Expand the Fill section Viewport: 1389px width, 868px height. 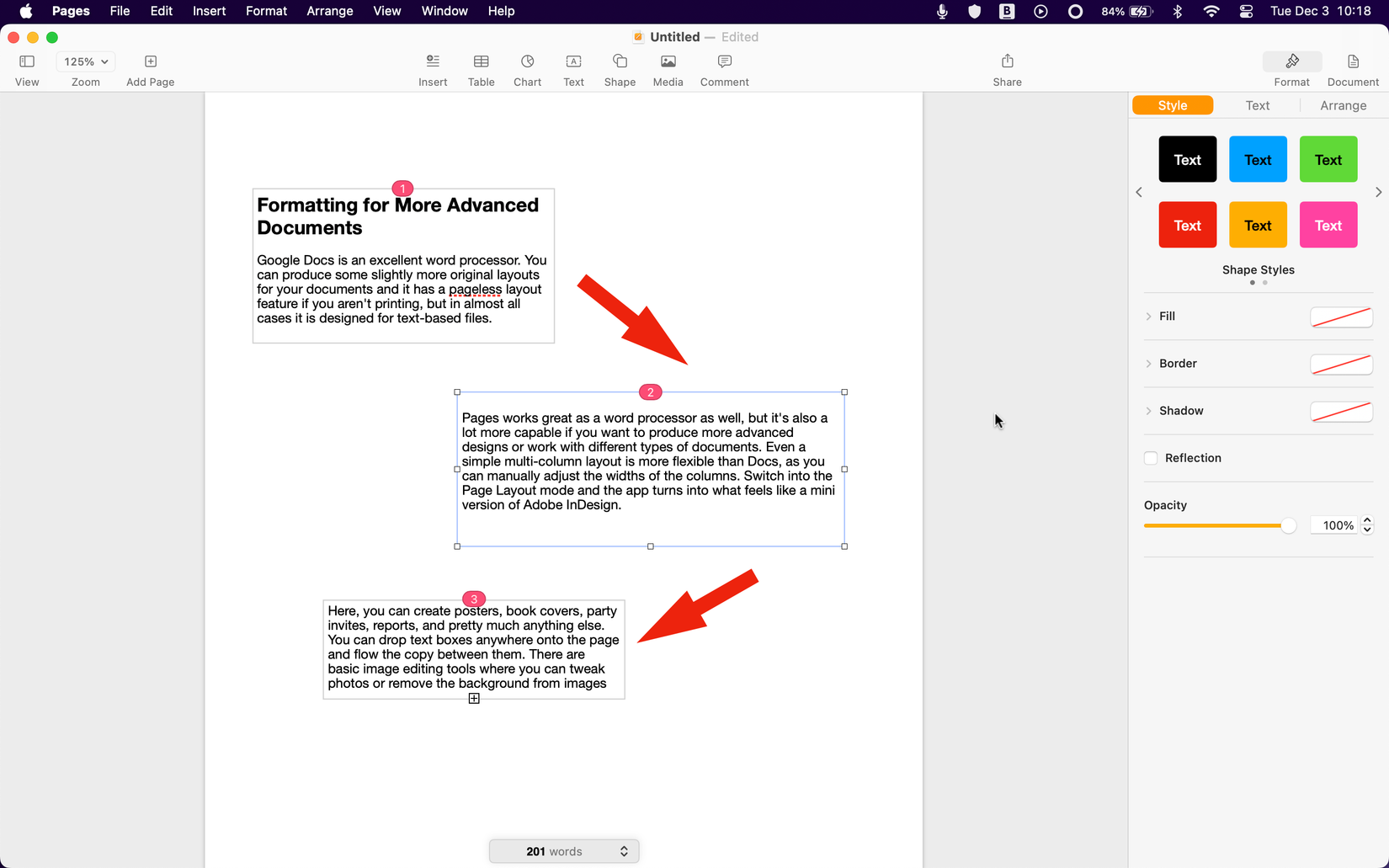(x=1148, y=317)
